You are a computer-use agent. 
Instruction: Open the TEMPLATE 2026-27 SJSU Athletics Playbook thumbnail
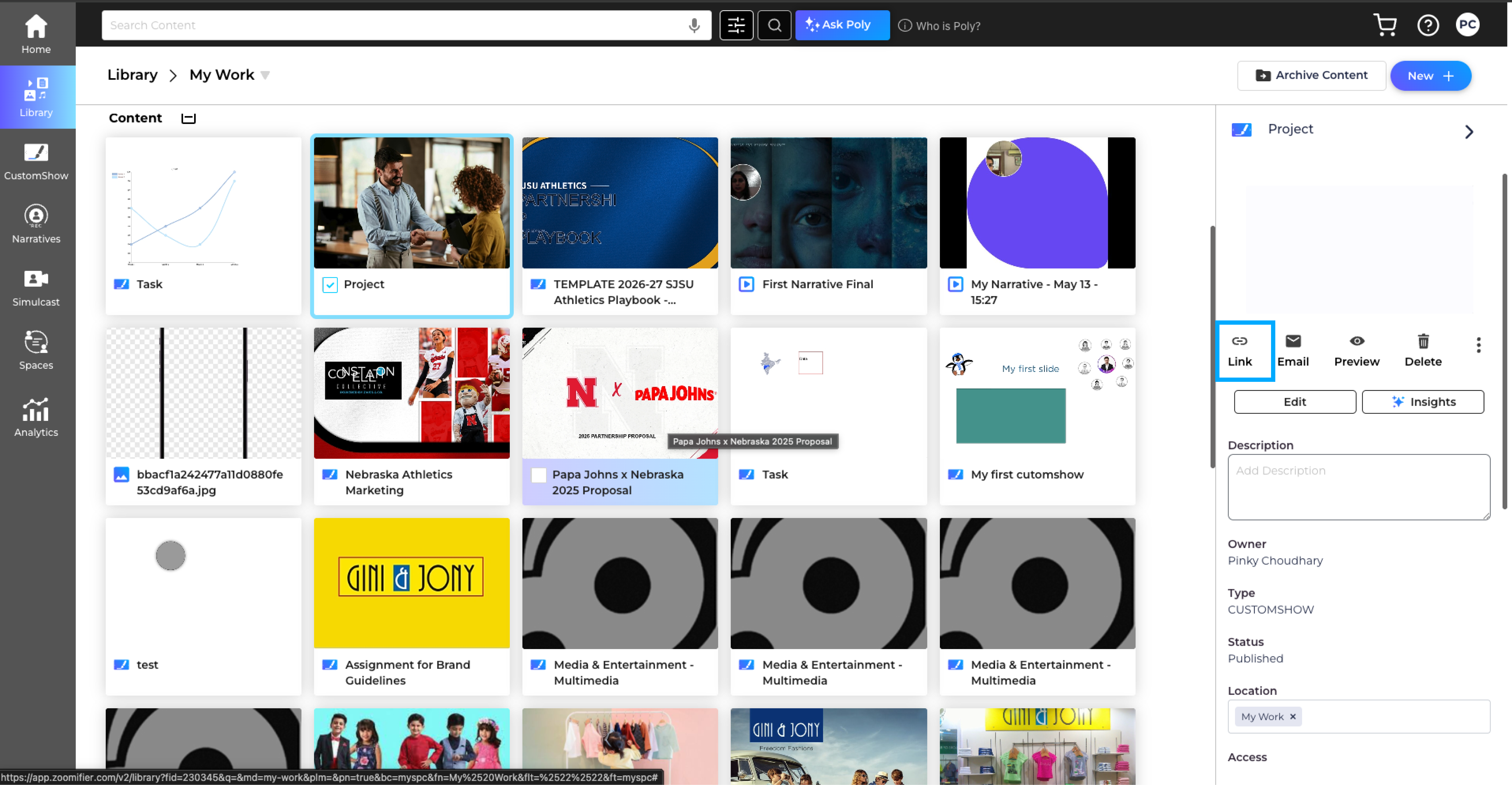(620, 203)
